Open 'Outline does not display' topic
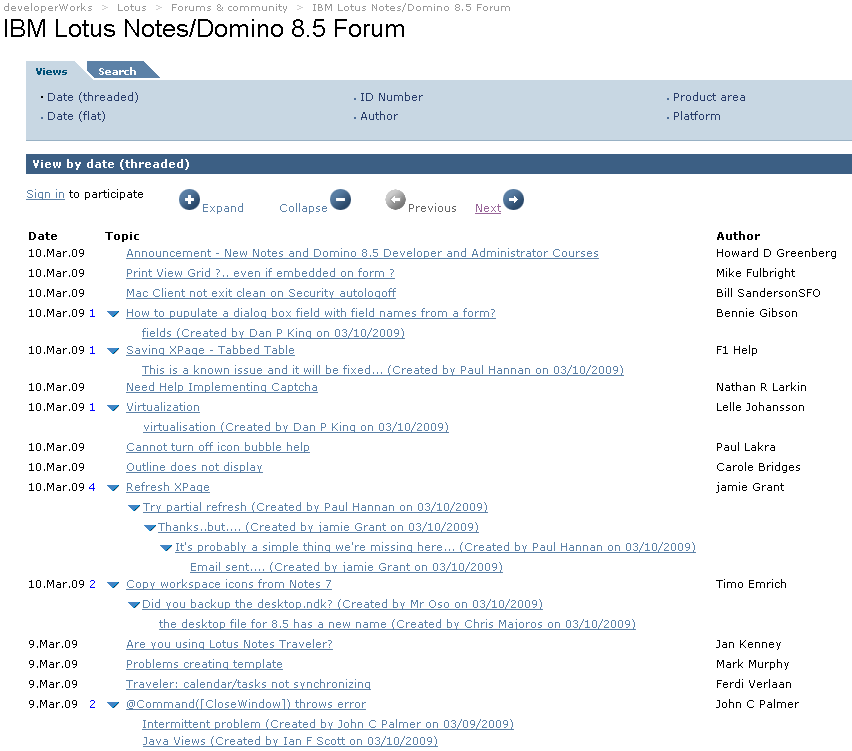Image resolution: width=852 pixels, height=751 pixels. click(x=195, y=467)
